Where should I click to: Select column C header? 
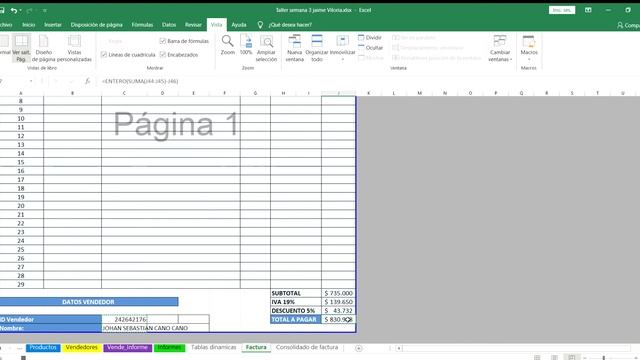coord(124,93)
